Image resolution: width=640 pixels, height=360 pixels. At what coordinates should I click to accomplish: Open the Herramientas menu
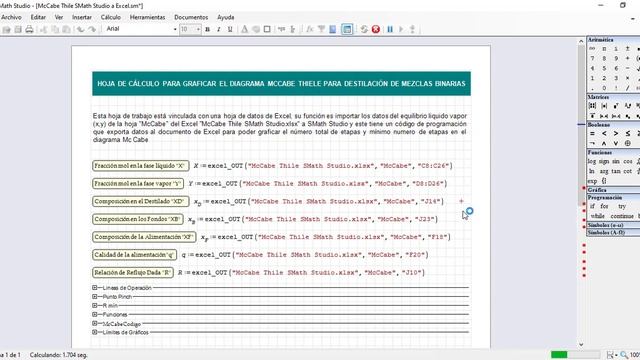click(147, 17)
